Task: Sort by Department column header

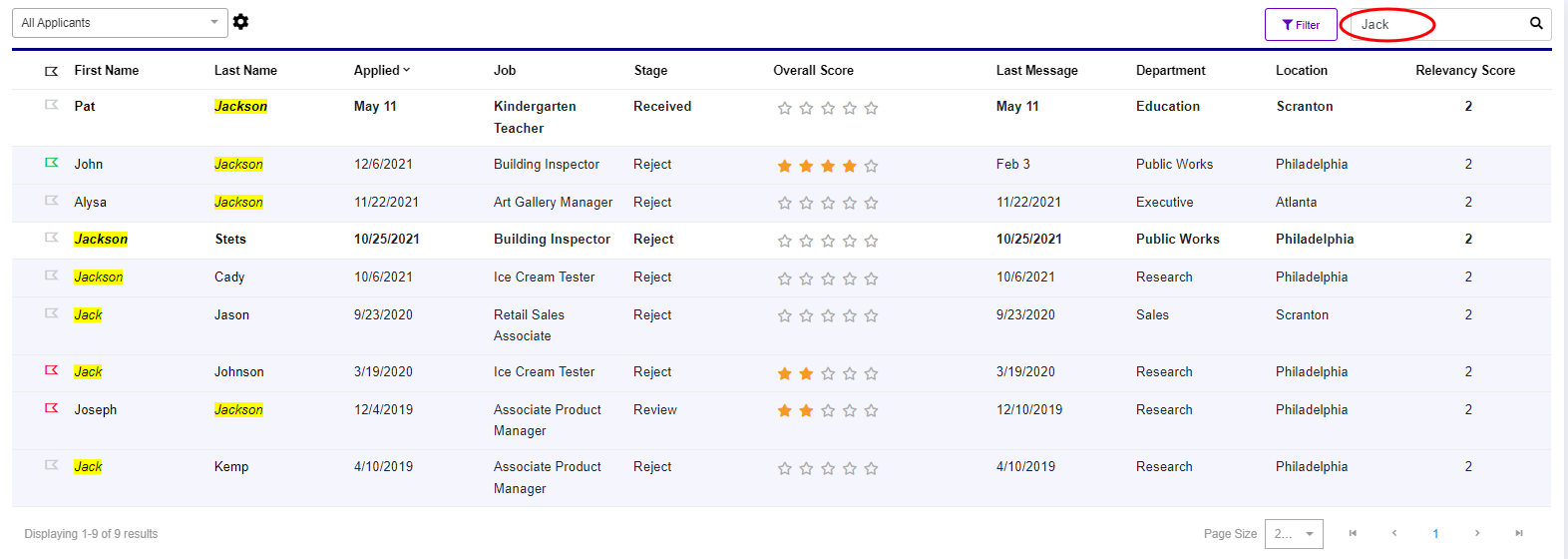Action: tap(1170, 70)
